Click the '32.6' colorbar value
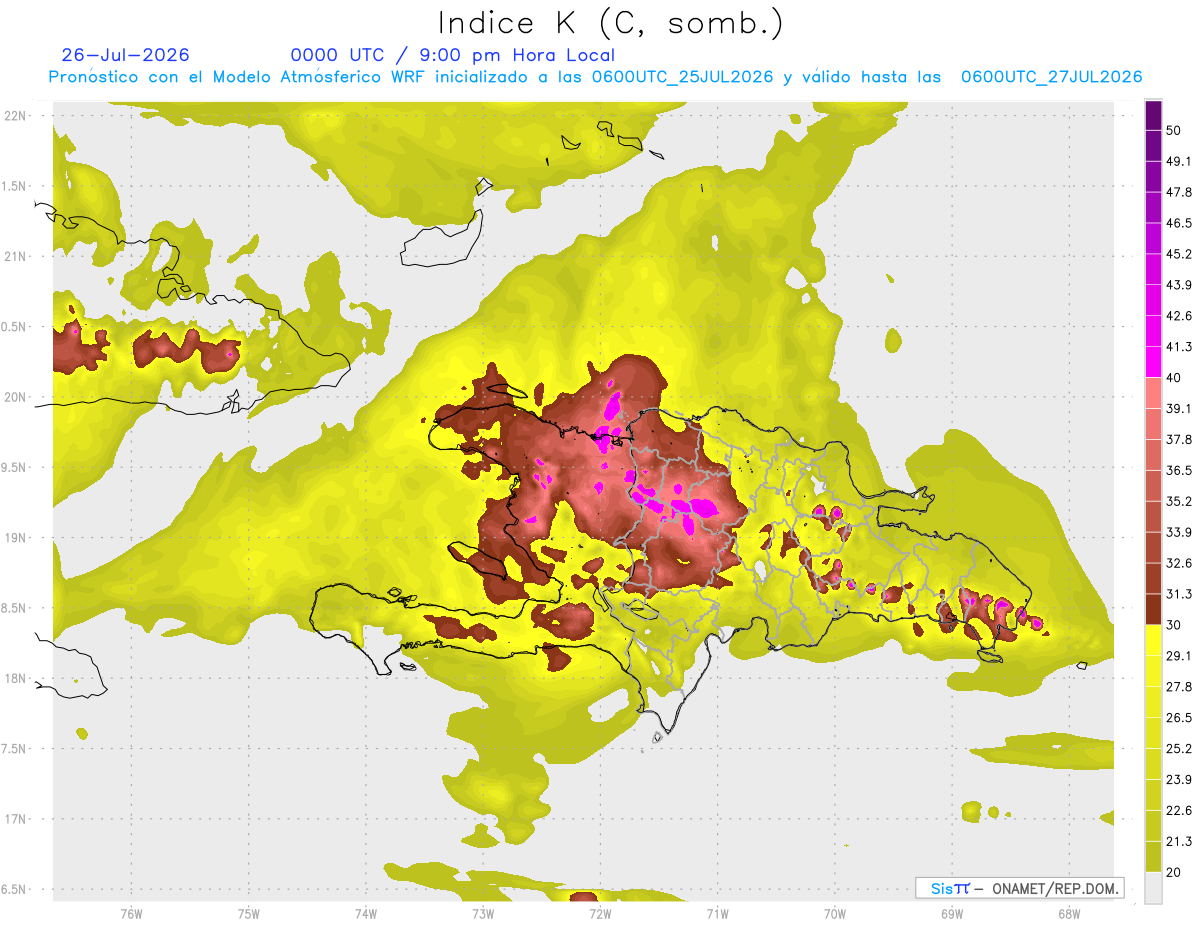Screen dimensions: 1200x927 [1179, 563]
